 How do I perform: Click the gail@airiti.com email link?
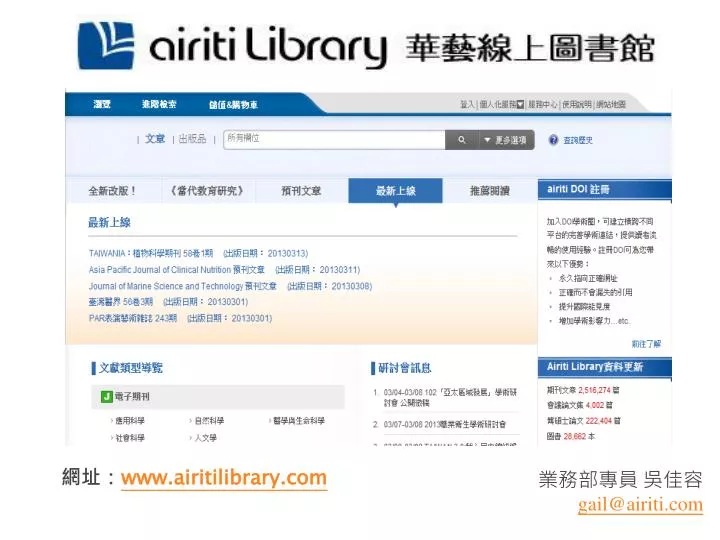(x=640, y=505)
